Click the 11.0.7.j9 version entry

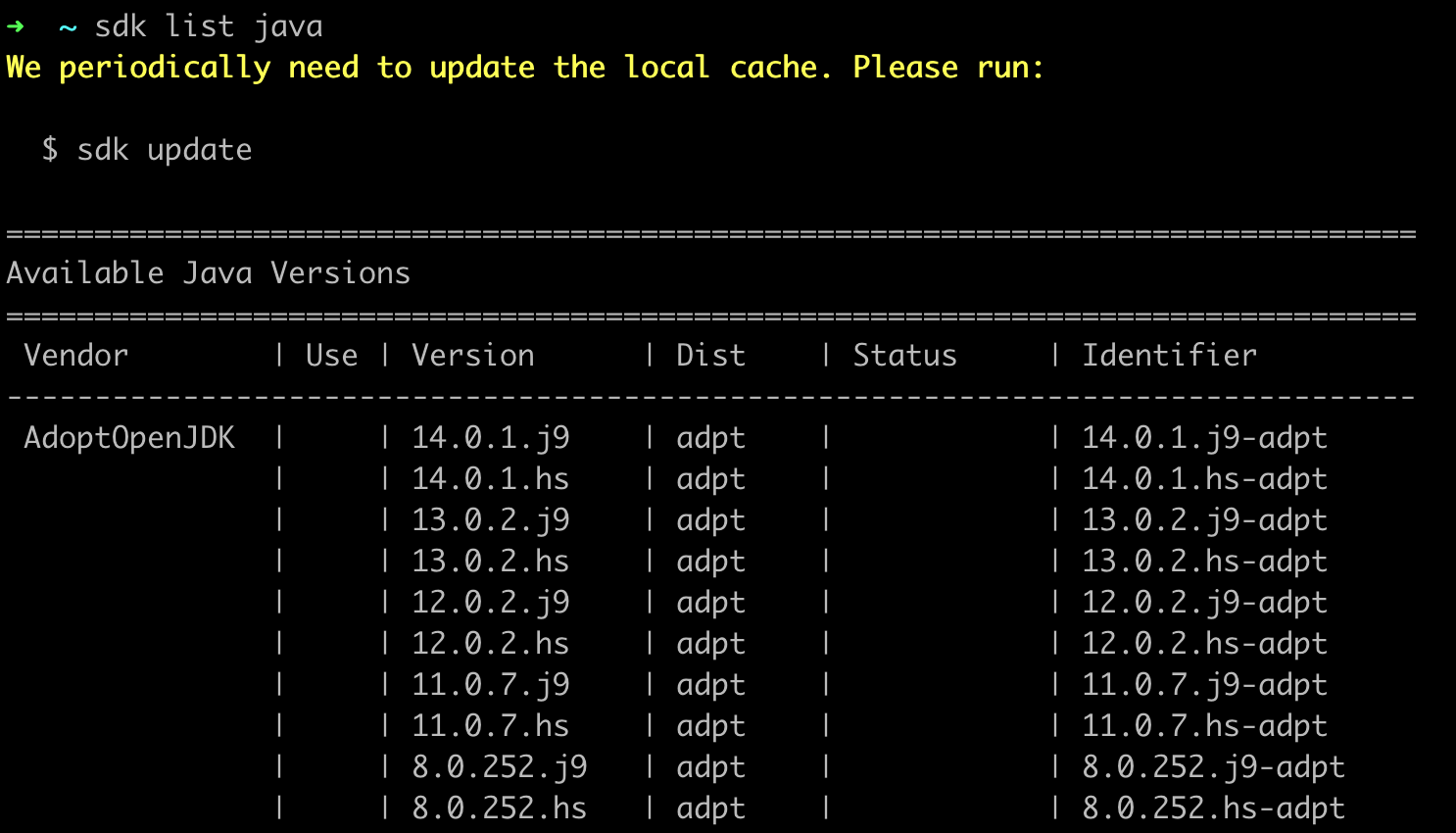tap(490, 684)
